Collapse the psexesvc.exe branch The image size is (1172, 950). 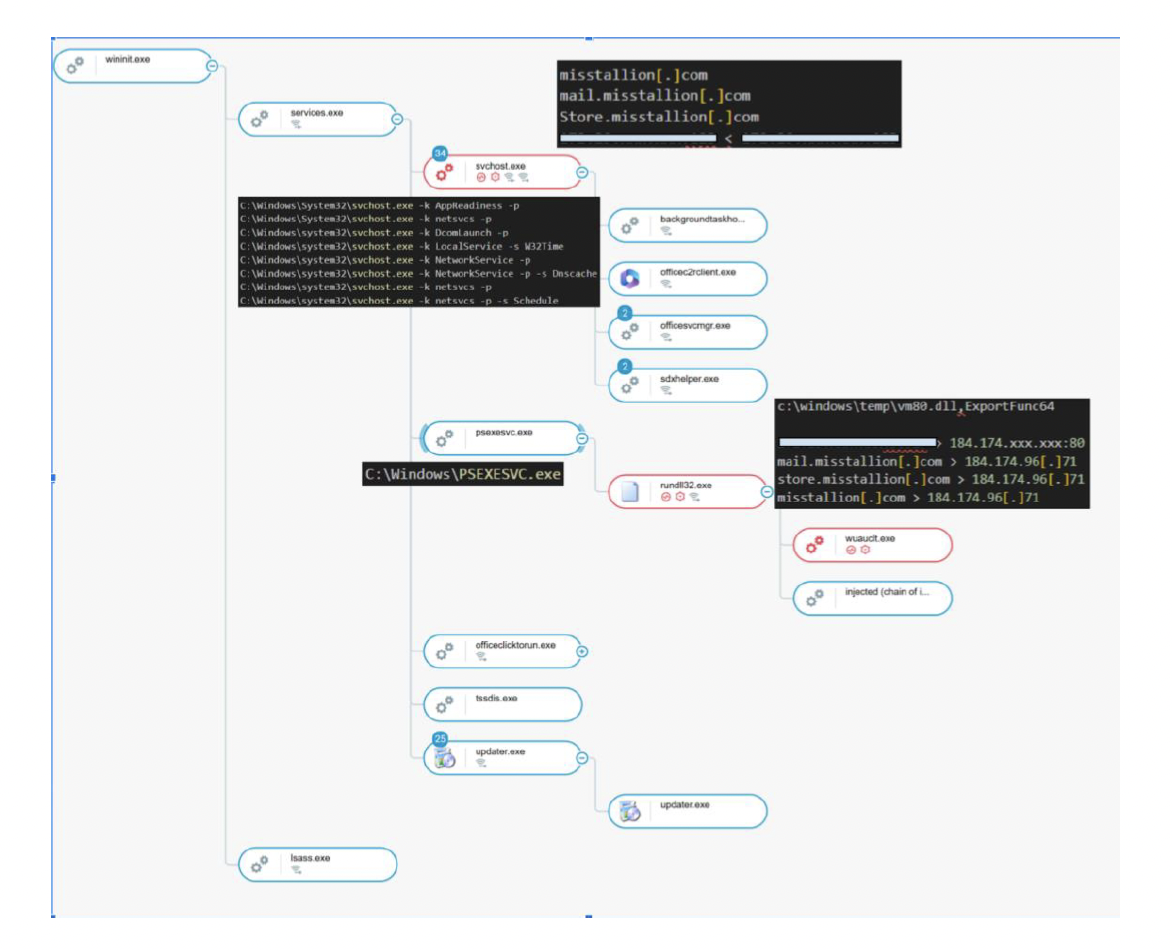pos(582,438)
